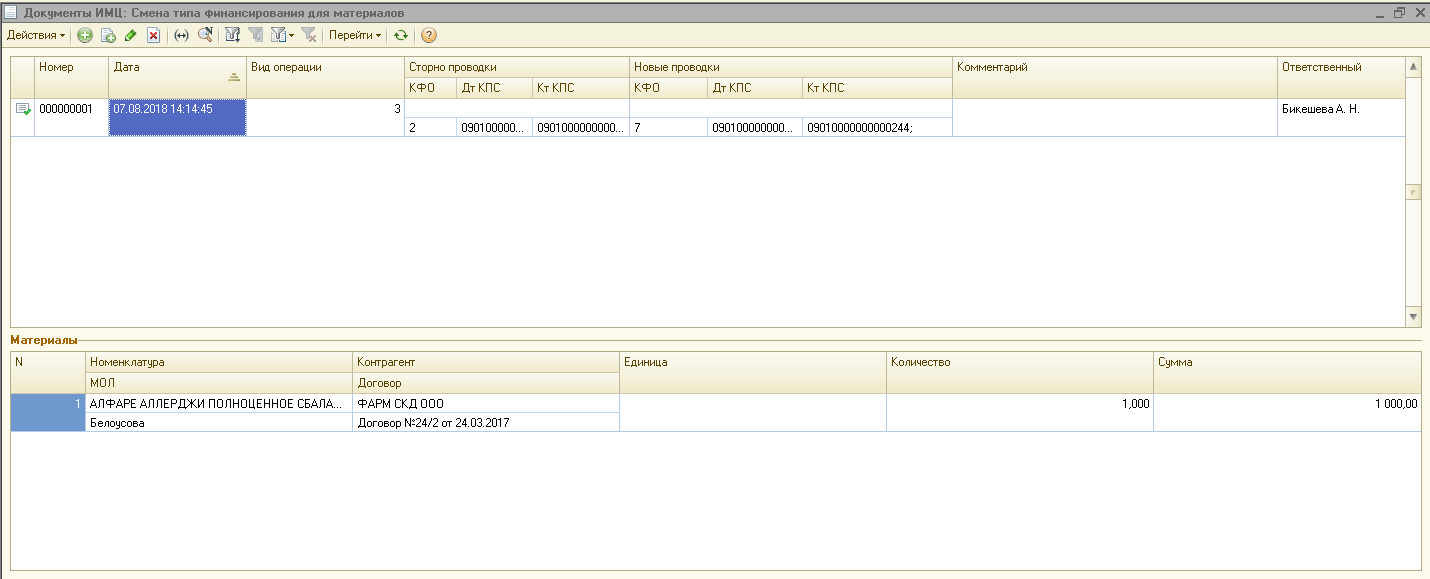Select the АЛФАРЕ АЛЛЕРДЖИ nomenclature cell
This screenshot has height=579, width=1430.
(x=219, y=404)
